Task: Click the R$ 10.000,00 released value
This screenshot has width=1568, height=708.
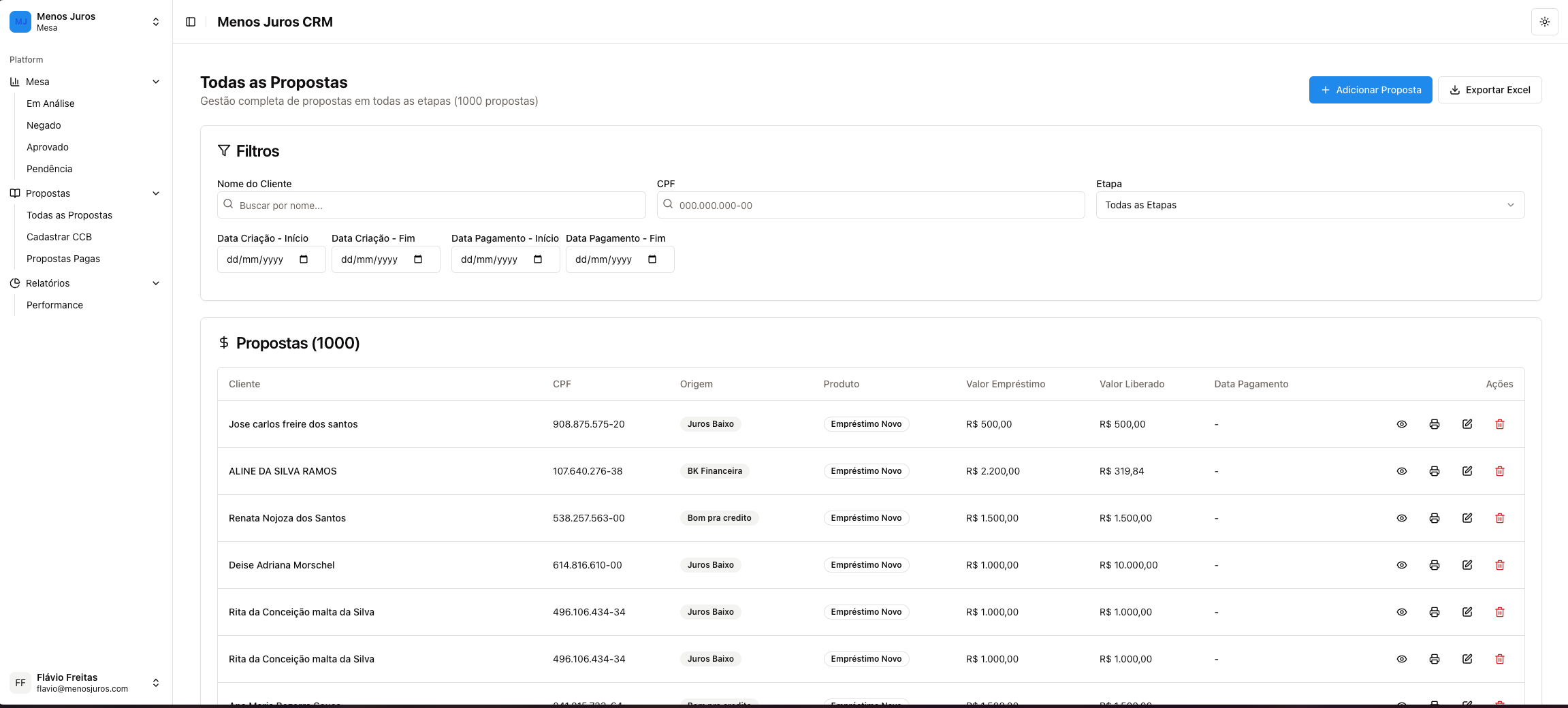Action: point(1129,565)
